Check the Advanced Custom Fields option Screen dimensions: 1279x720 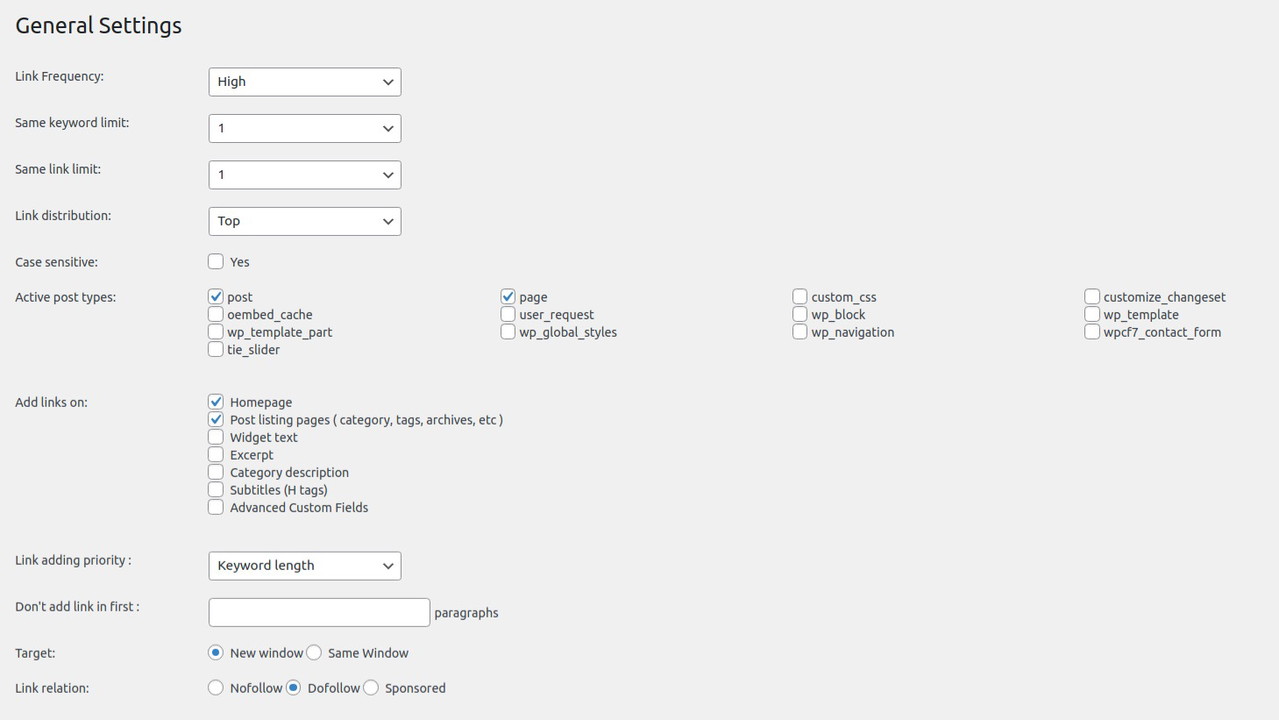coord(216,507)
